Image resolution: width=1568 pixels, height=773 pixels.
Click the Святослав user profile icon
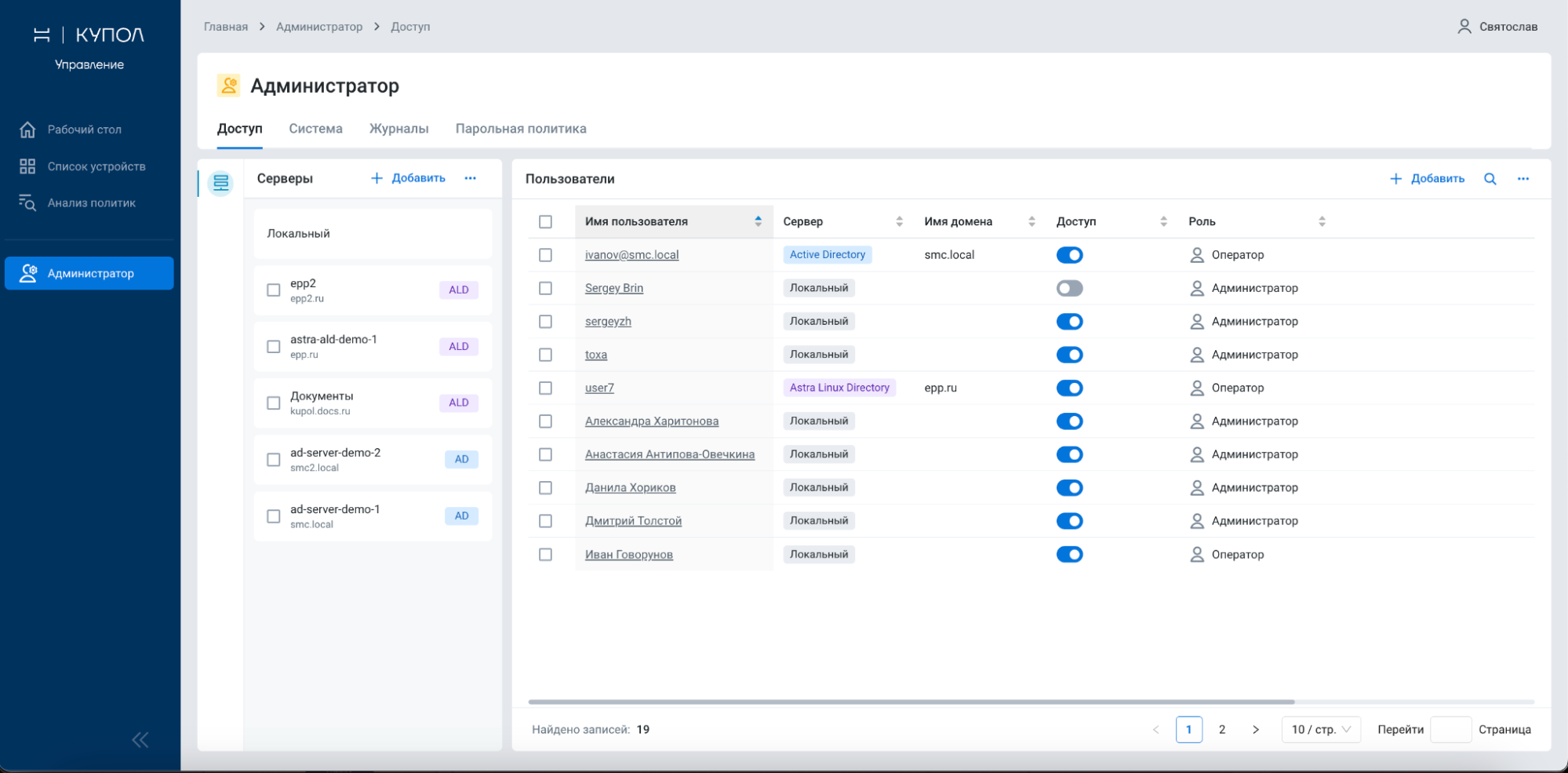pos(1464,27)
